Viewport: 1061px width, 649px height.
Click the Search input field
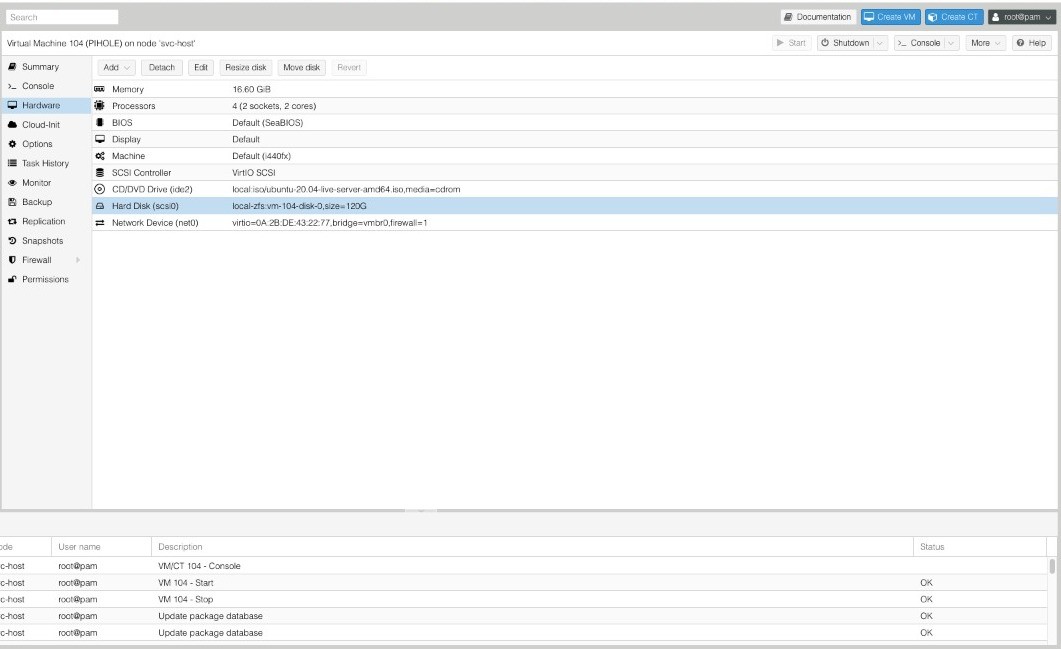click(x=62, y=17)
